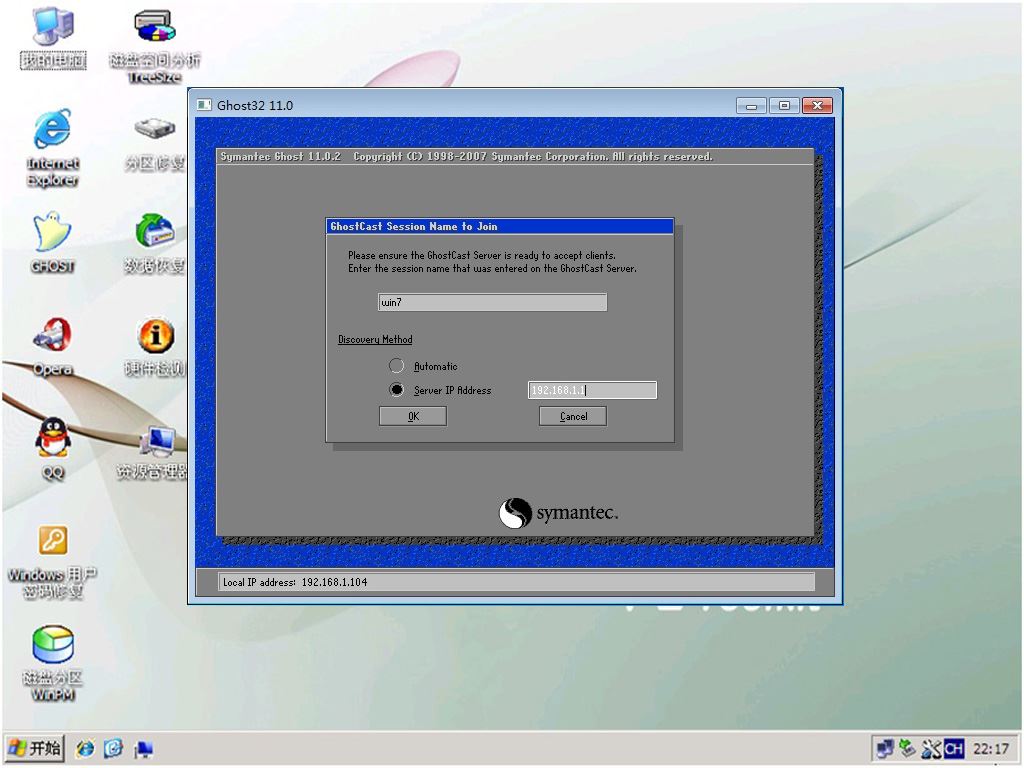
Task: Click the tools wrench tray icon
Action: tap(931, 748)
